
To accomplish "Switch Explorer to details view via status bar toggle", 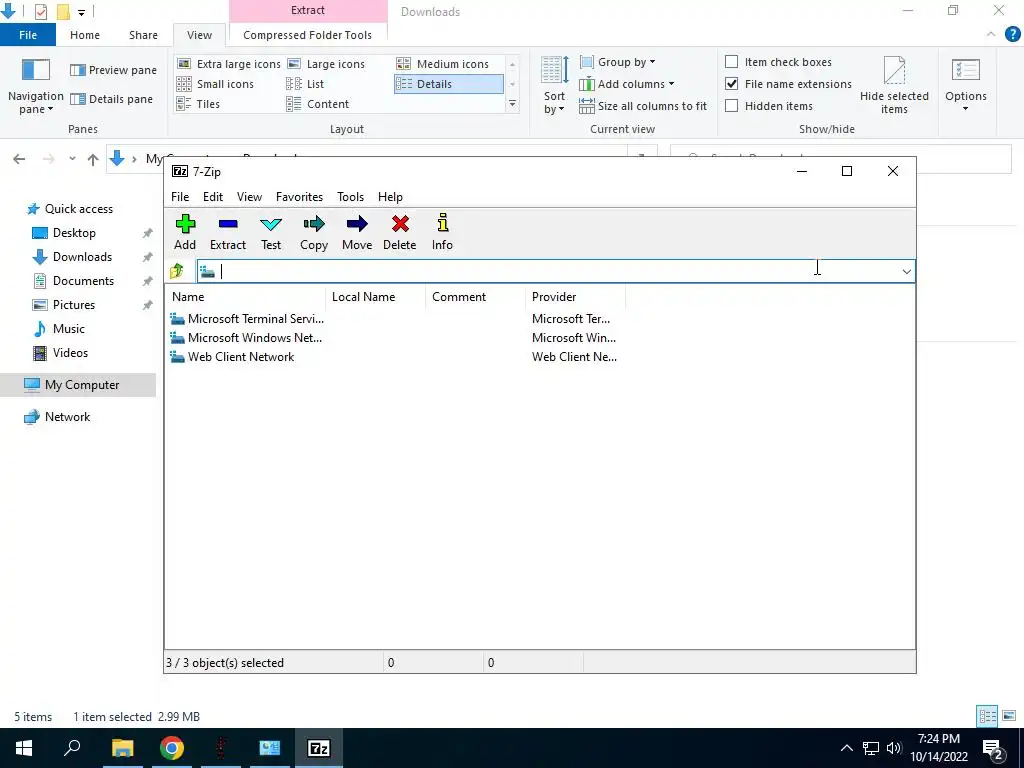I will pyautogui.click(x=987, y=716).
